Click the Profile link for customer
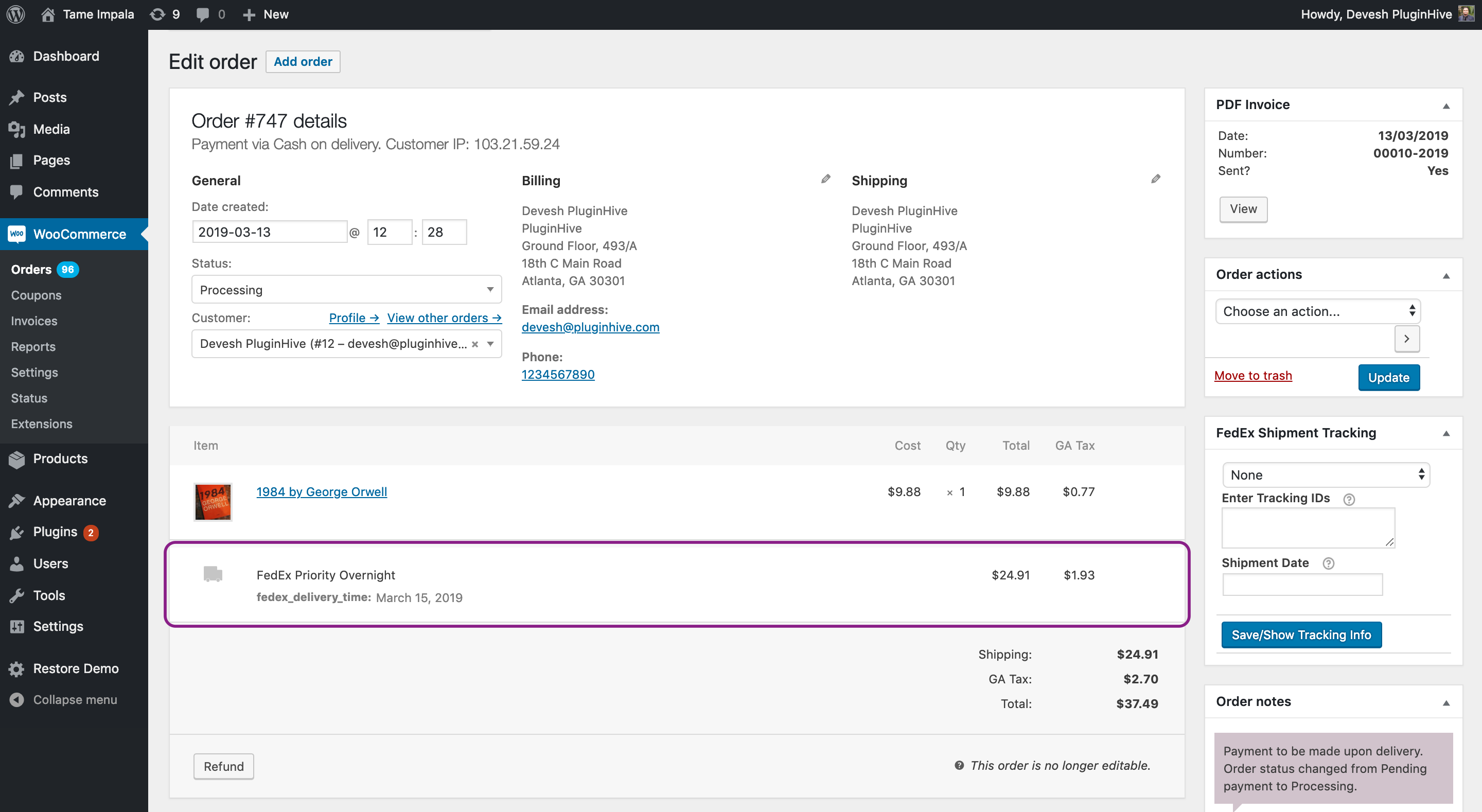The height and width of the screenshot is (812, 1482). click(x=354, y=317)
